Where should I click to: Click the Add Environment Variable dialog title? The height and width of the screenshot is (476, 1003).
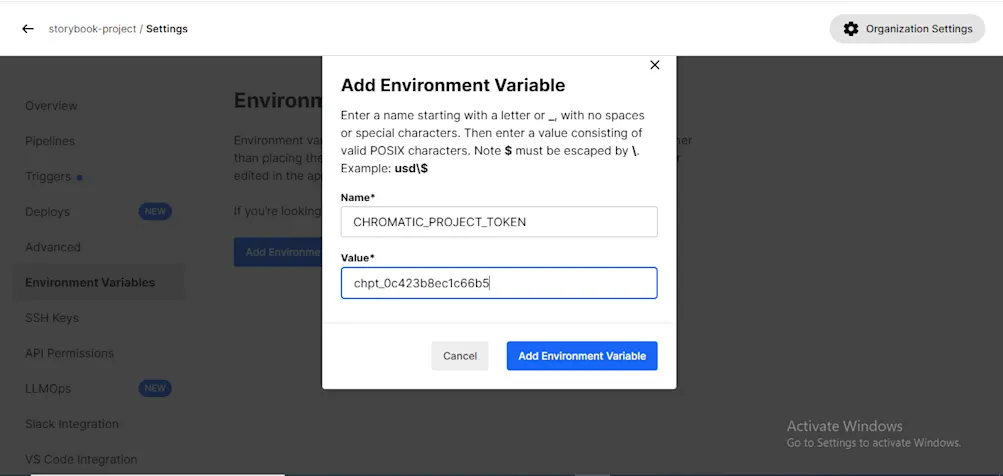click(453, 85)
